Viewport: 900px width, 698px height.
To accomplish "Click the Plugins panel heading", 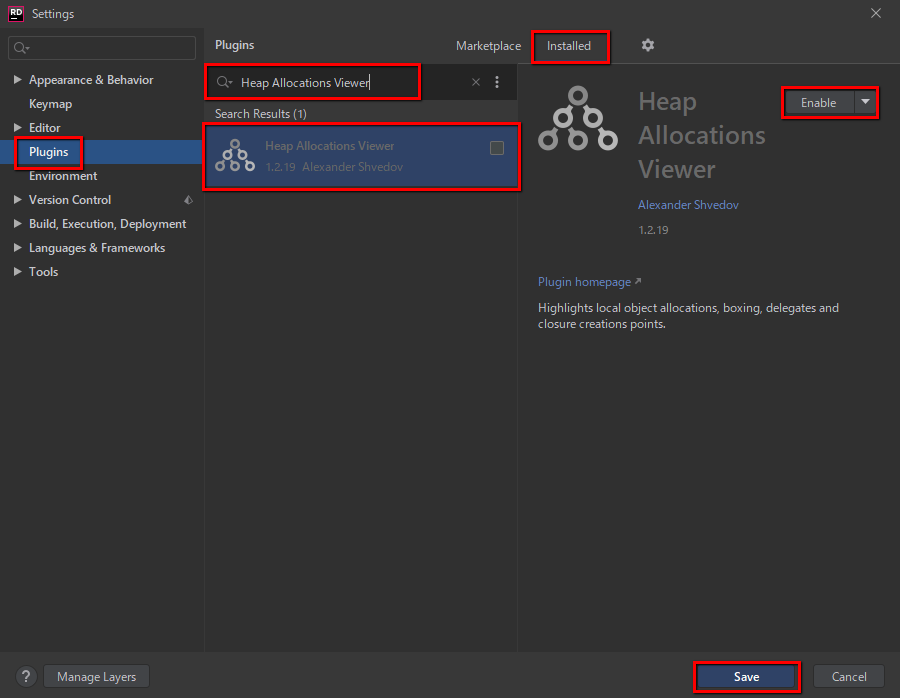I will tap(234, 45).
